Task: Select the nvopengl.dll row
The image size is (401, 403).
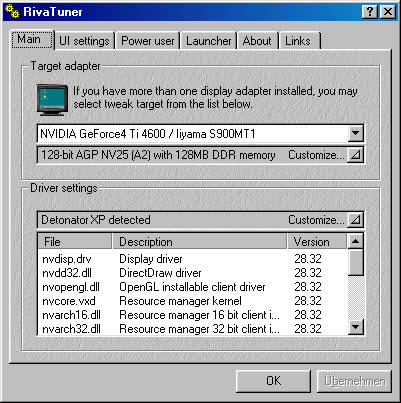Action: click(x=192, y=287)
